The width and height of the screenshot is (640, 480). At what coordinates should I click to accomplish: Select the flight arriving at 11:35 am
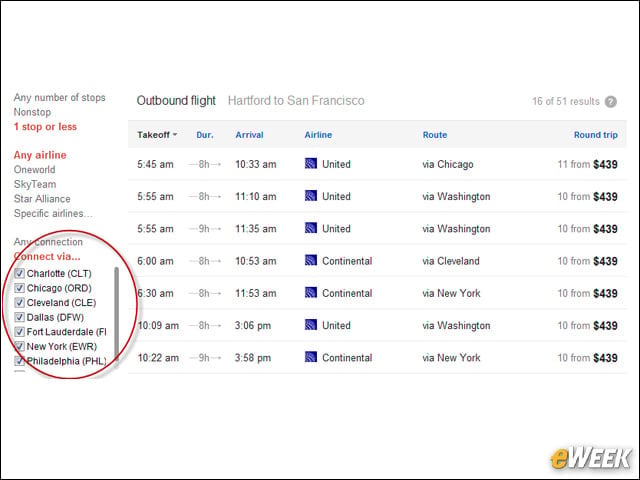377,229
